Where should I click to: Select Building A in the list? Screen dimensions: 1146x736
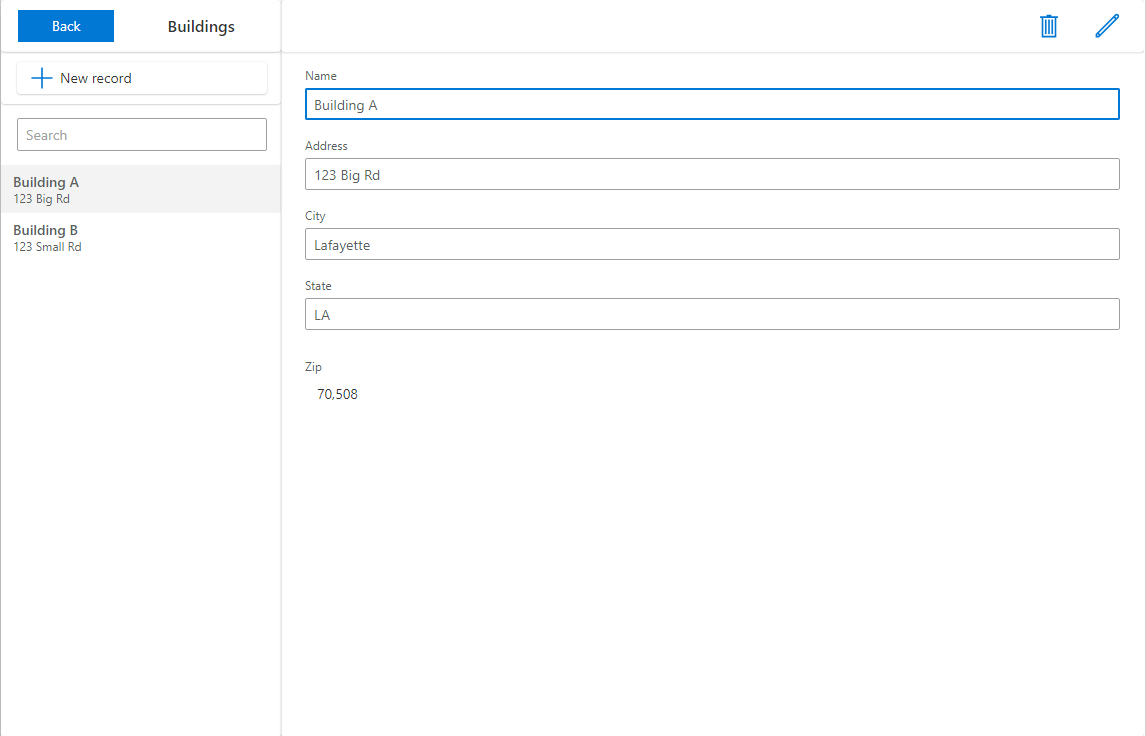[x=140, y=189]
